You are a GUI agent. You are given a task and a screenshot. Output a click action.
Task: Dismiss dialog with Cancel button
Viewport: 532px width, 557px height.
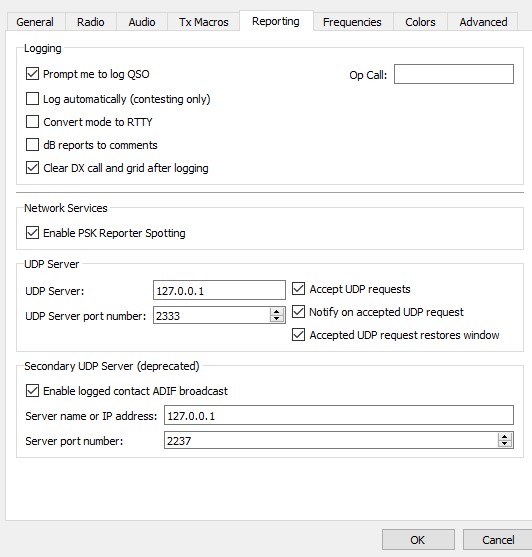click(x=498, y=540)
